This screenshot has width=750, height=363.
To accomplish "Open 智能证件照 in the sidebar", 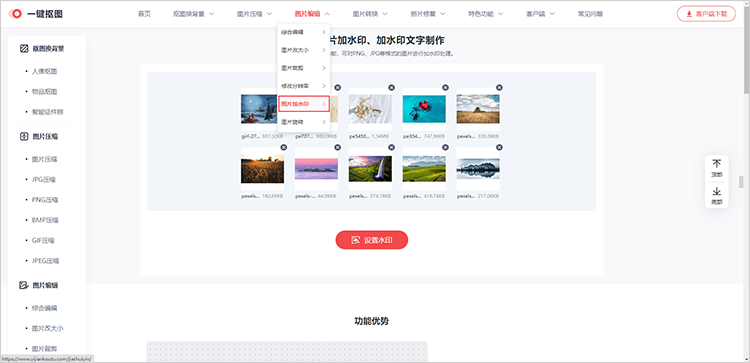I will pos(48,112).
